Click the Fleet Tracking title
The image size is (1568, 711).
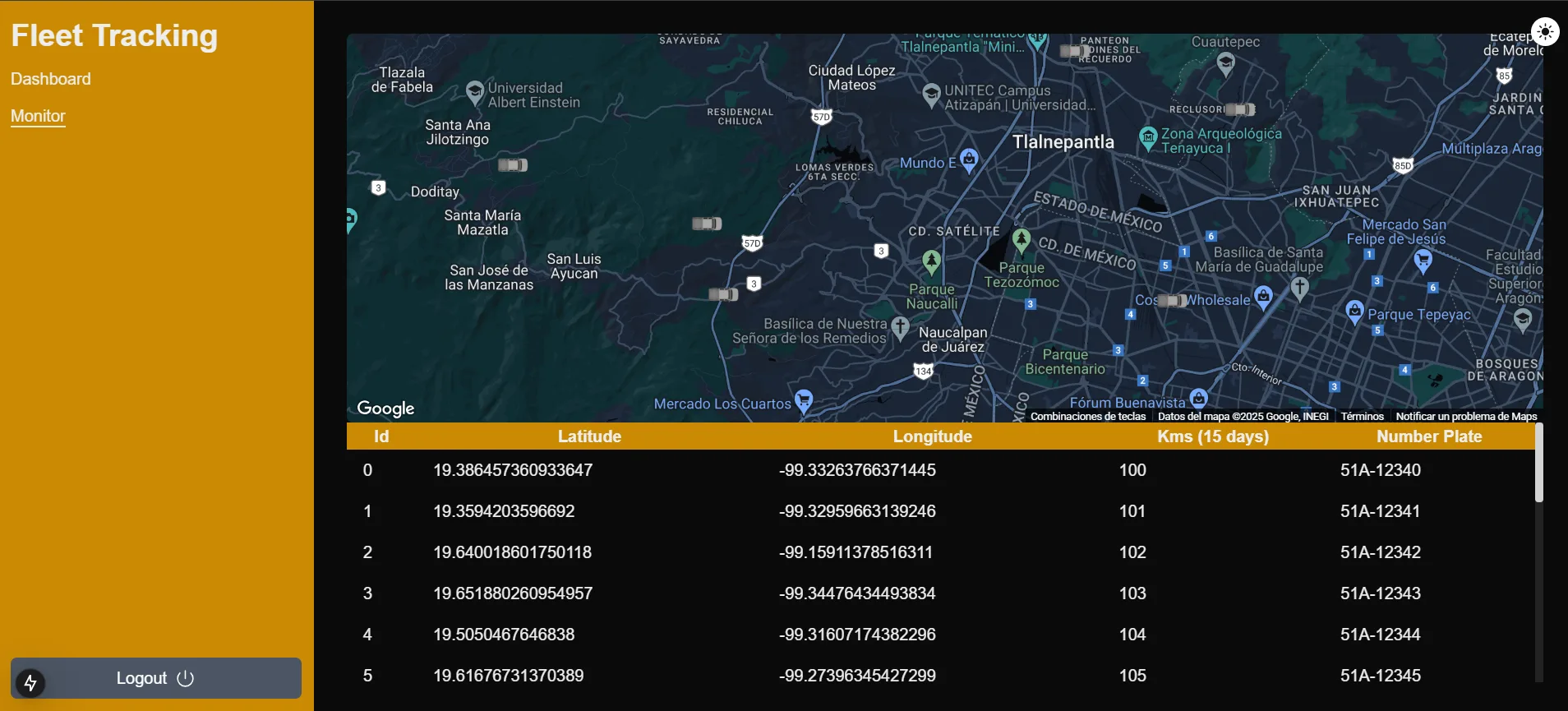(114, 35)
